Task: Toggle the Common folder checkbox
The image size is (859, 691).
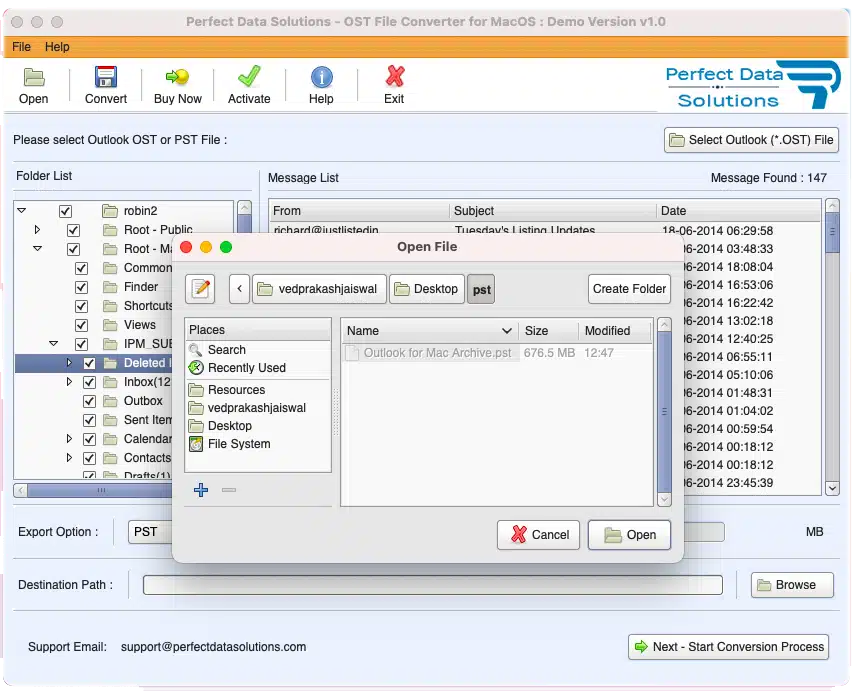Action: 81,268
